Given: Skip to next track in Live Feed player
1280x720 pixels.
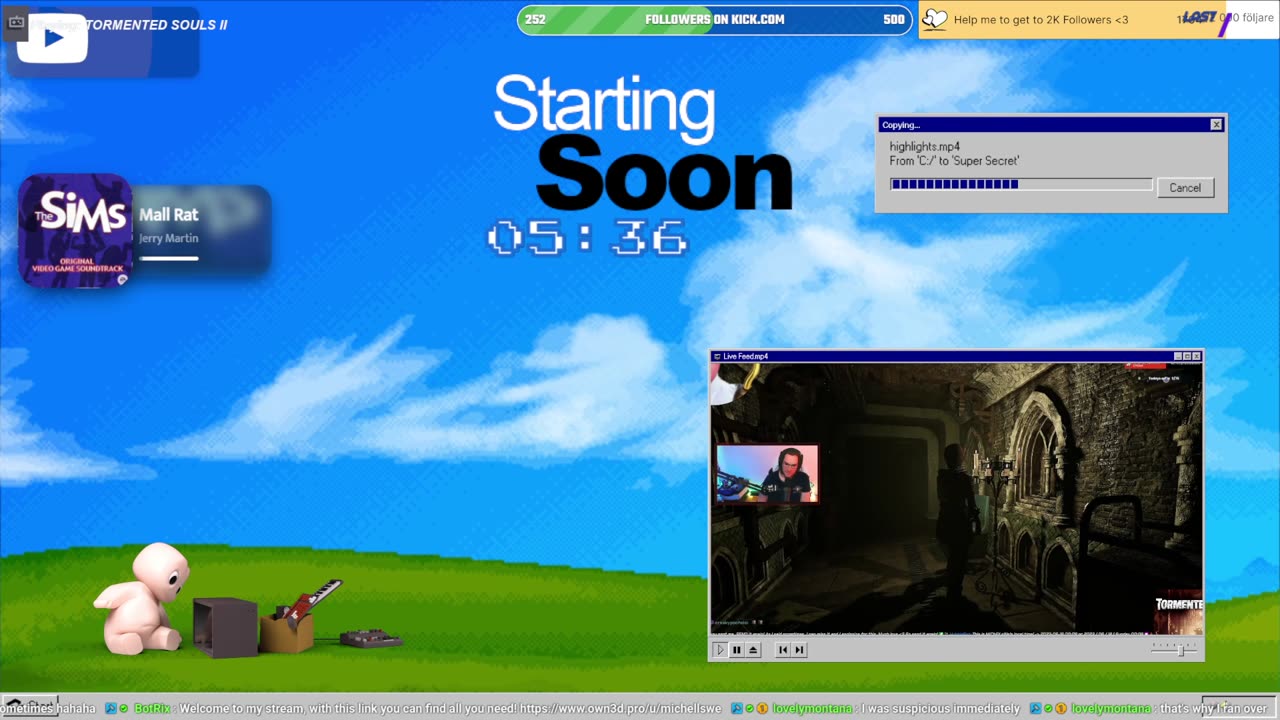Looking at the screenshot, I should click(799, 650).
